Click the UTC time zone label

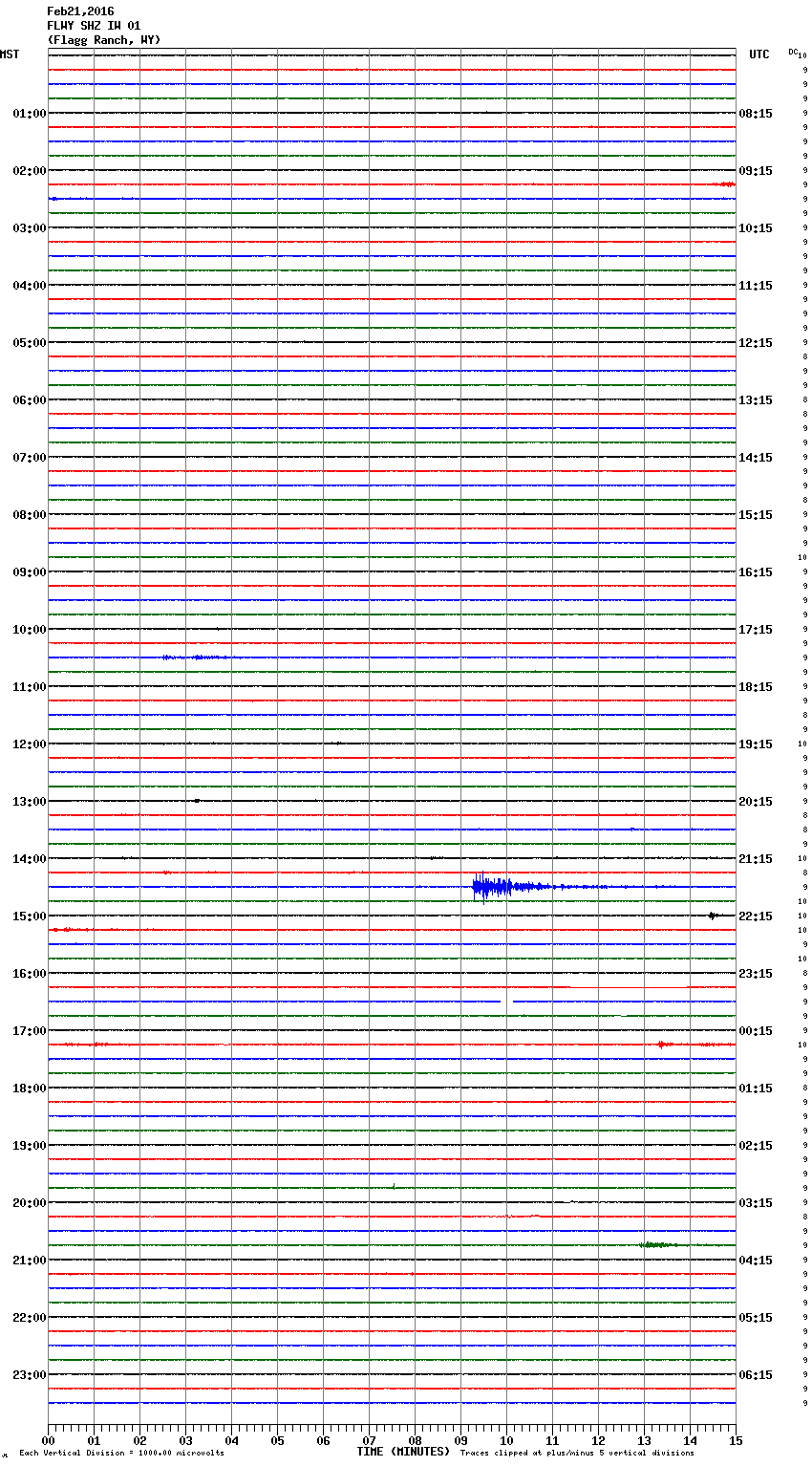(x=759, y=54)
